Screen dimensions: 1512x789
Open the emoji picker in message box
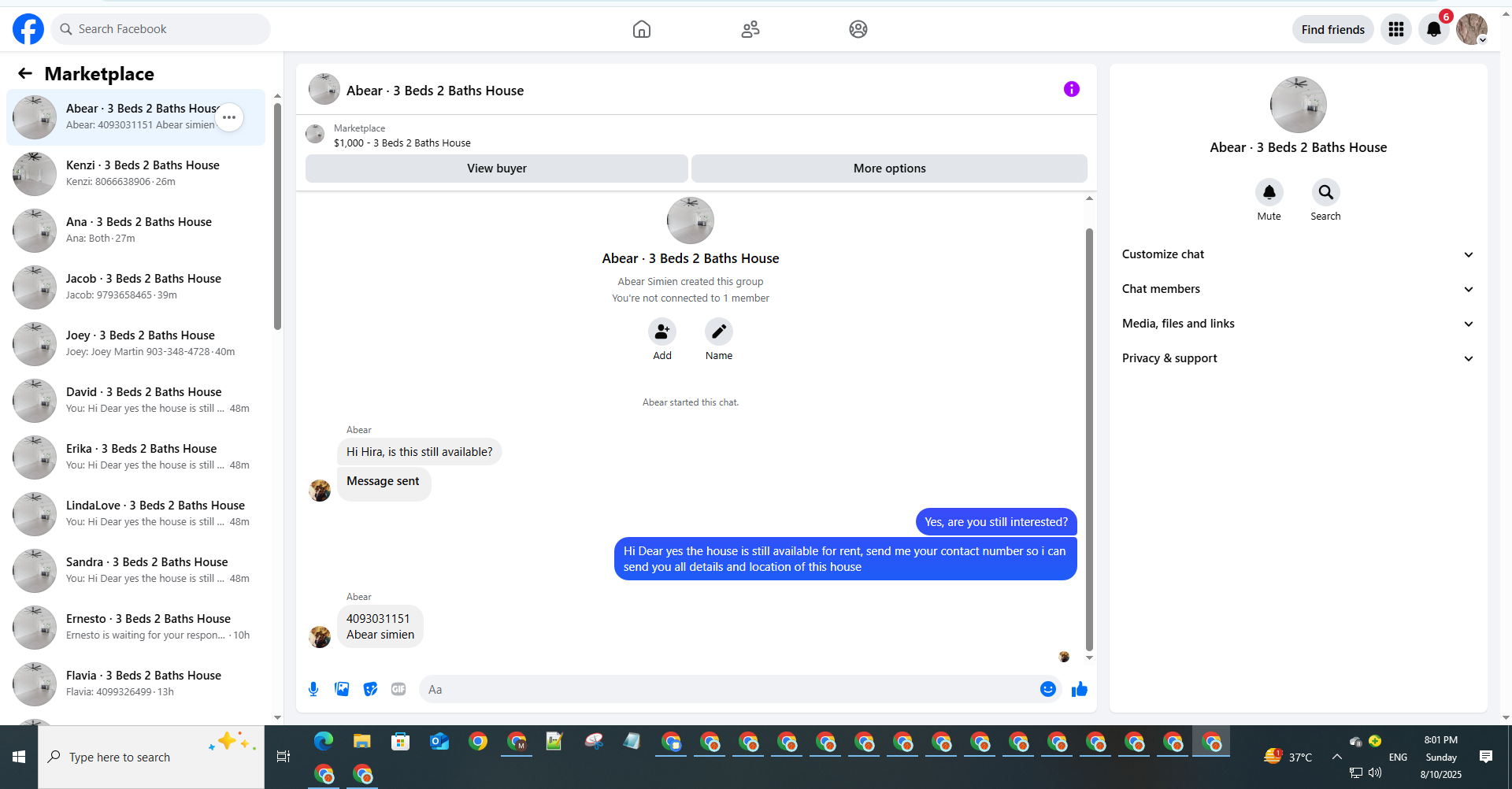coord(1047,689)
